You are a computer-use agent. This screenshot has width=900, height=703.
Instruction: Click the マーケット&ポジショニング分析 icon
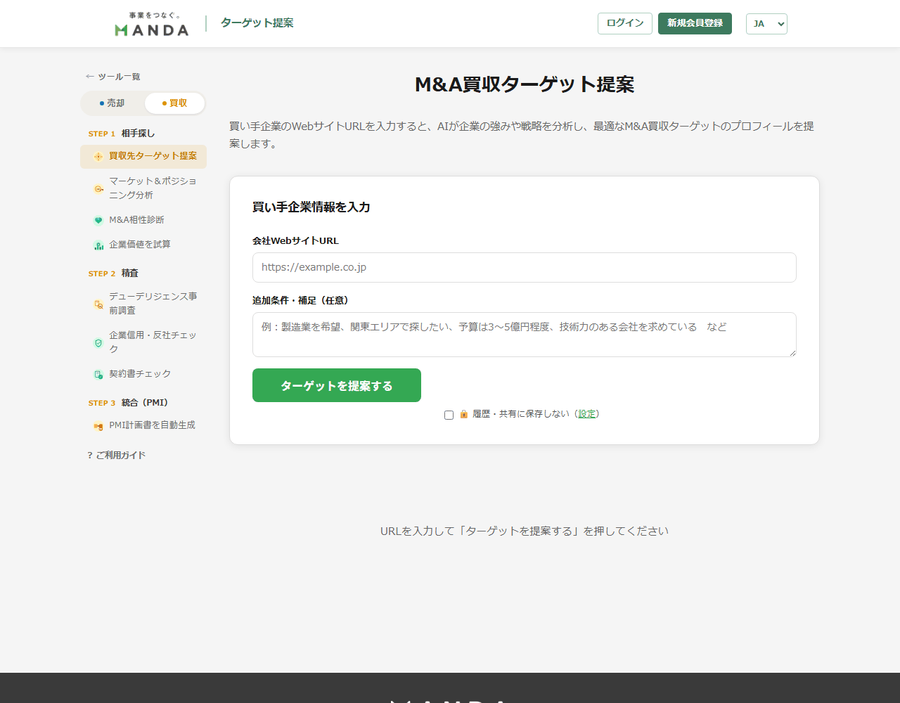tap(98, 189)
